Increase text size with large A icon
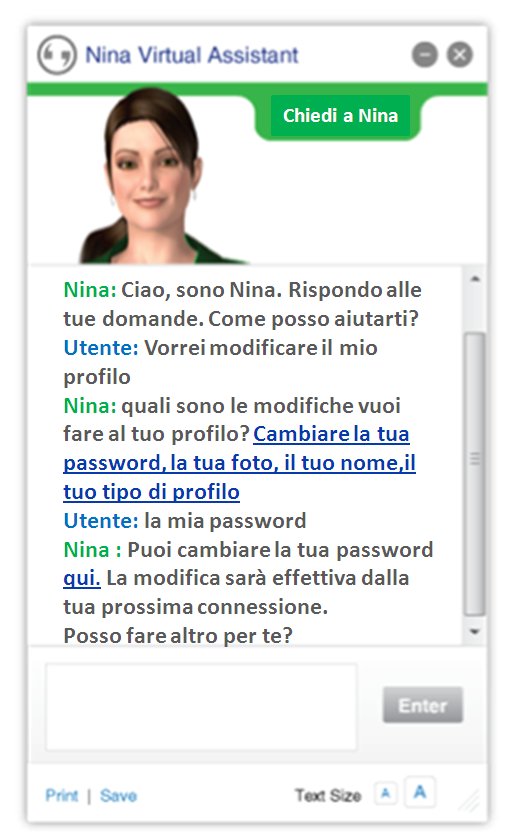506x837 pixels. click(x=420, y=792)
